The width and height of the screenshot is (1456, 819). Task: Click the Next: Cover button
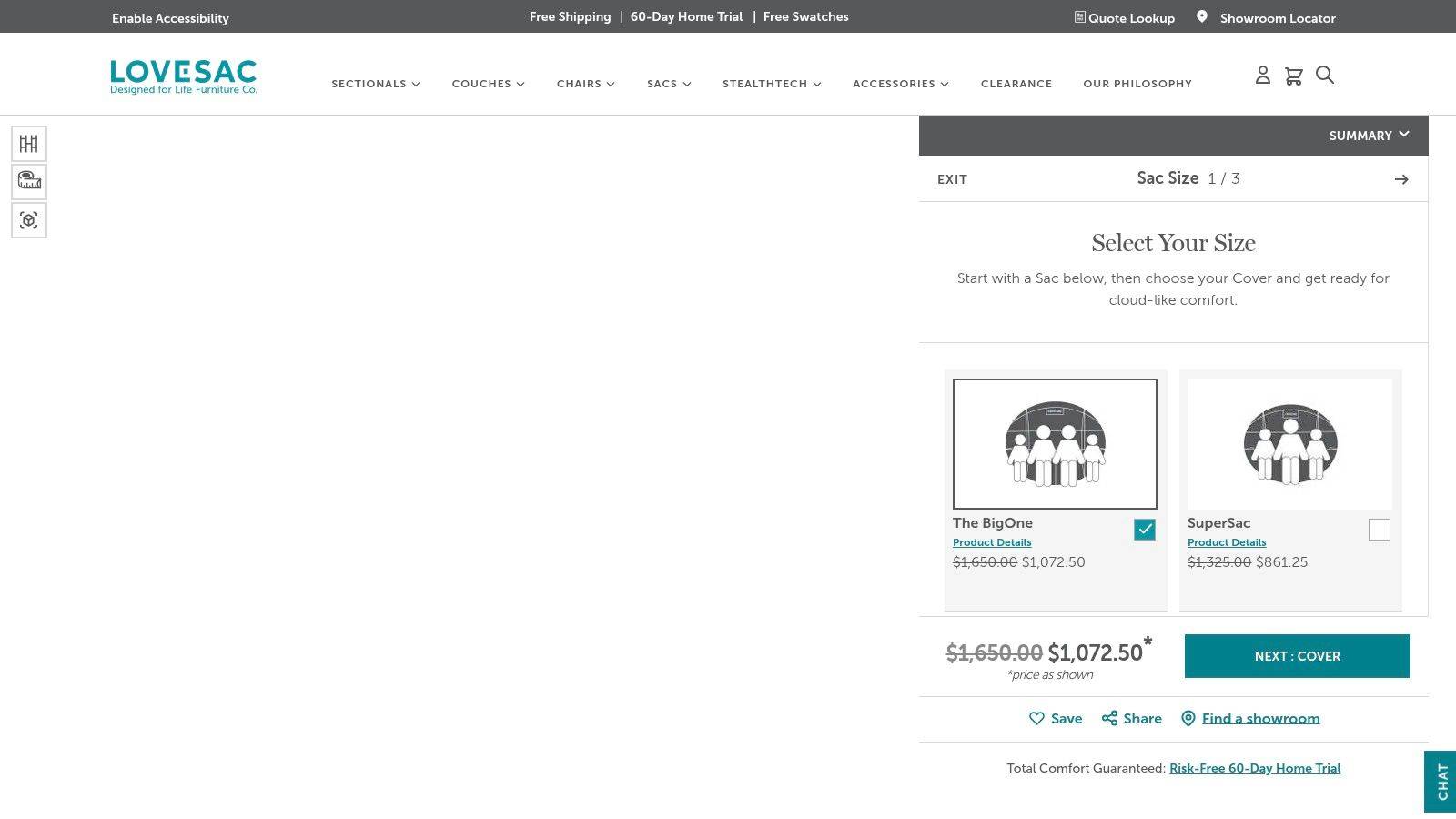coord(1297,656)
